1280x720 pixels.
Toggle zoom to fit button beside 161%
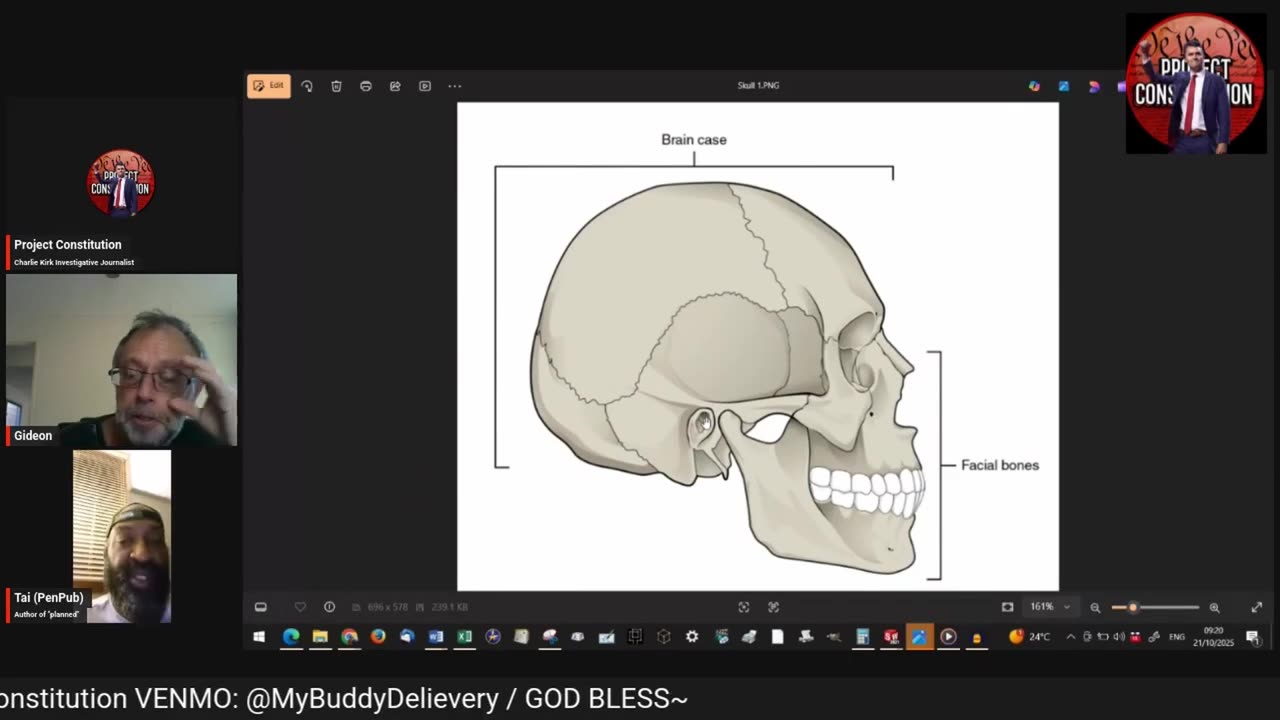click(x=1007, y=607)
